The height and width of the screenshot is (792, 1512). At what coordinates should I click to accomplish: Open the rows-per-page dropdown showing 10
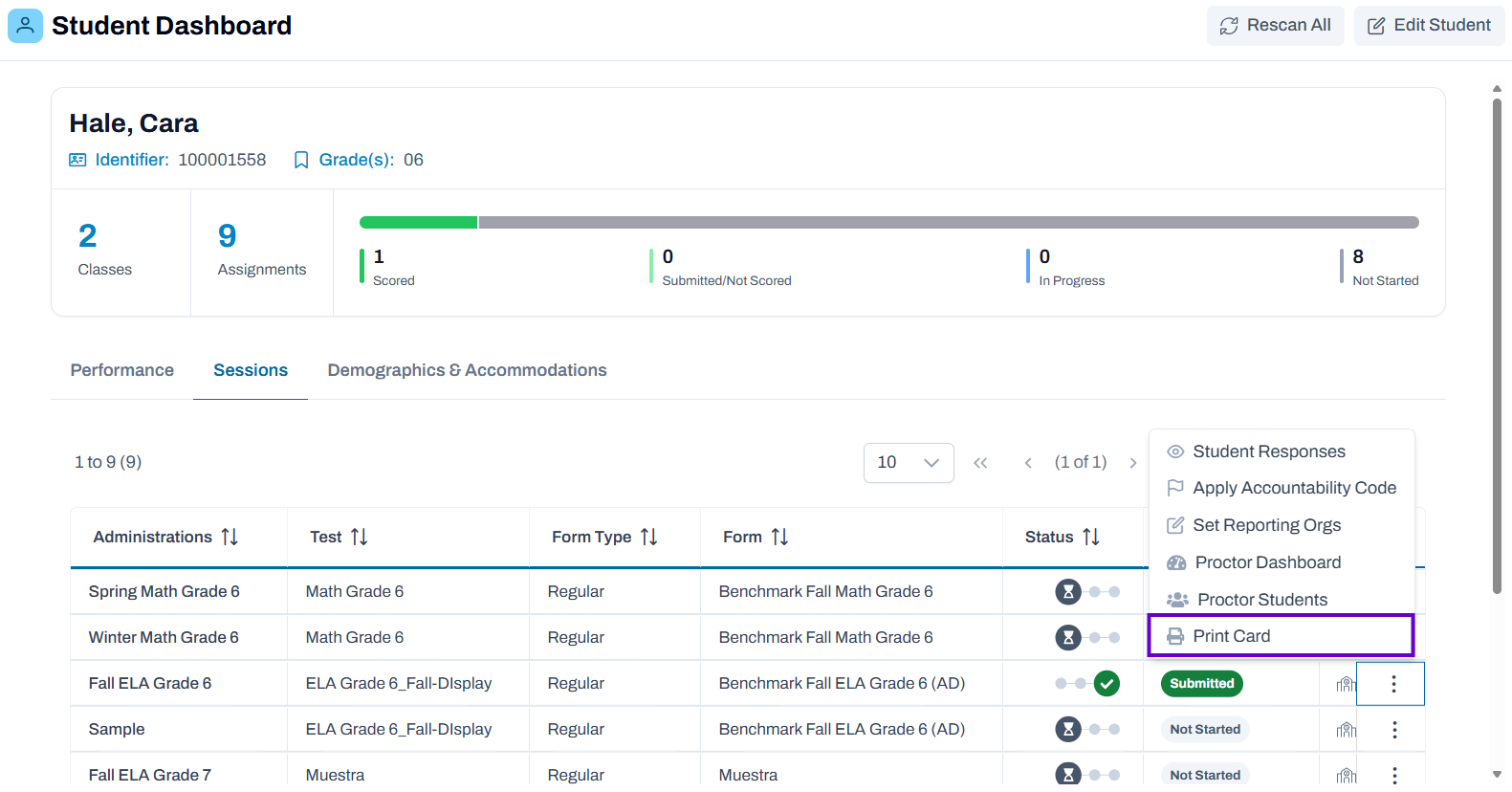[909, 463]
